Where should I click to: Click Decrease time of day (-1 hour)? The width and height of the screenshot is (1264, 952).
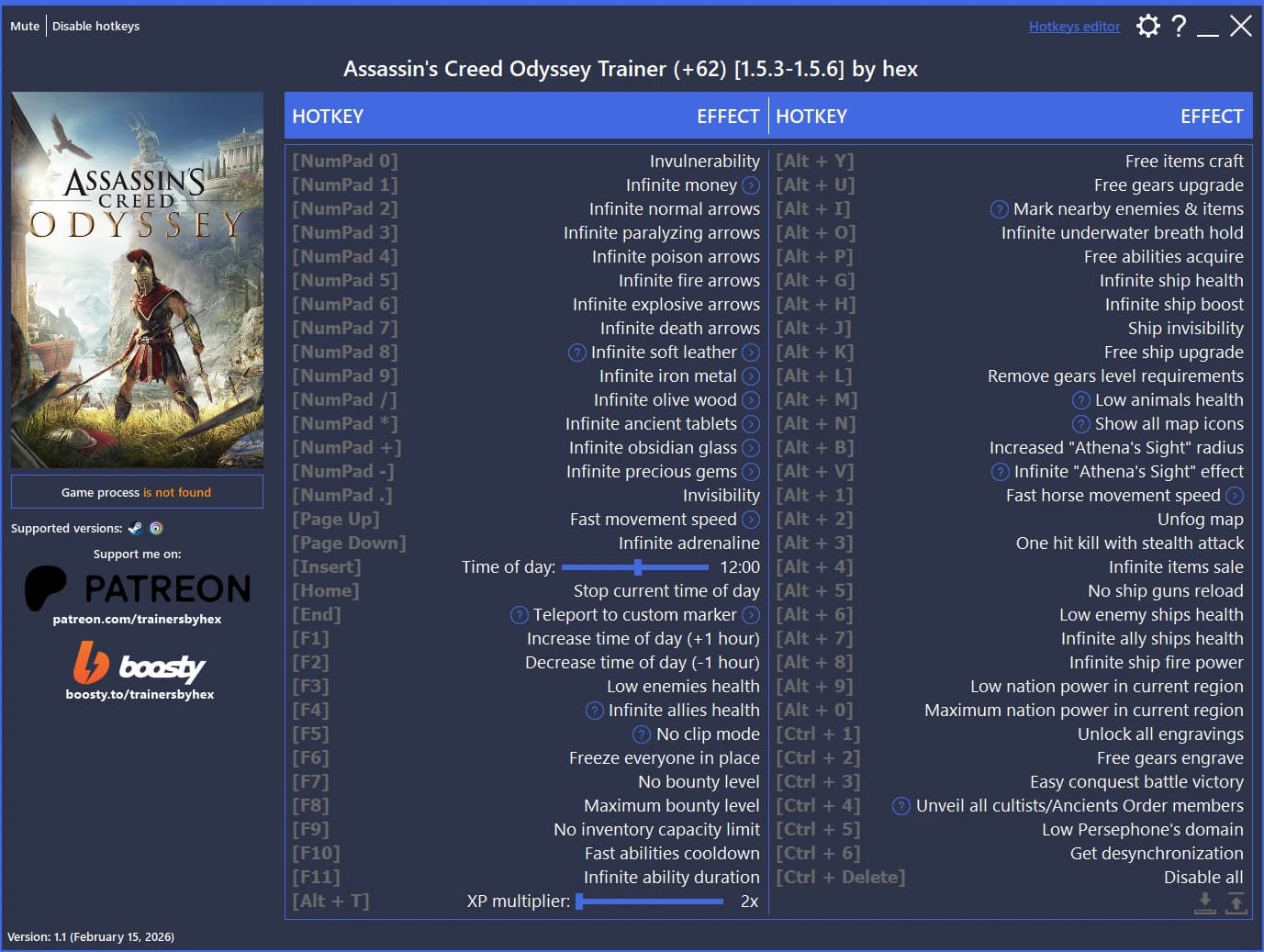(x=642, y=663)
